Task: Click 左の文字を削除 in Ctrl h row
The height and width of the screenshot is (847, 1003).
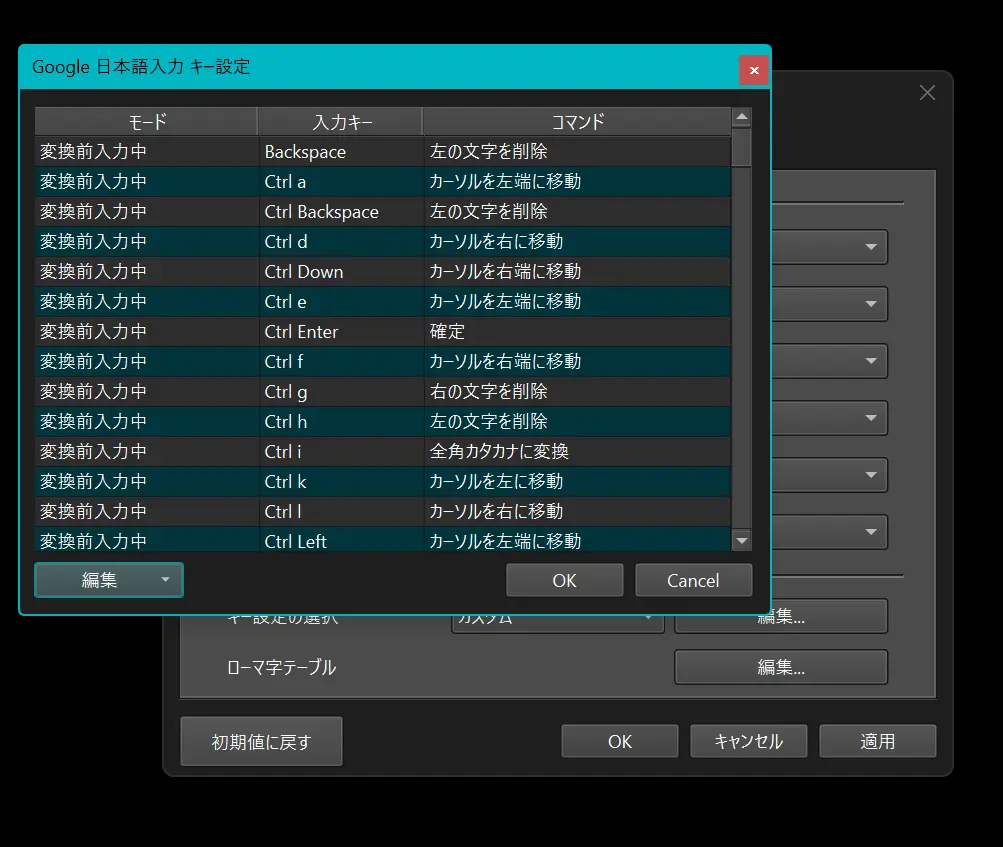Action: (x=577, y=422)
